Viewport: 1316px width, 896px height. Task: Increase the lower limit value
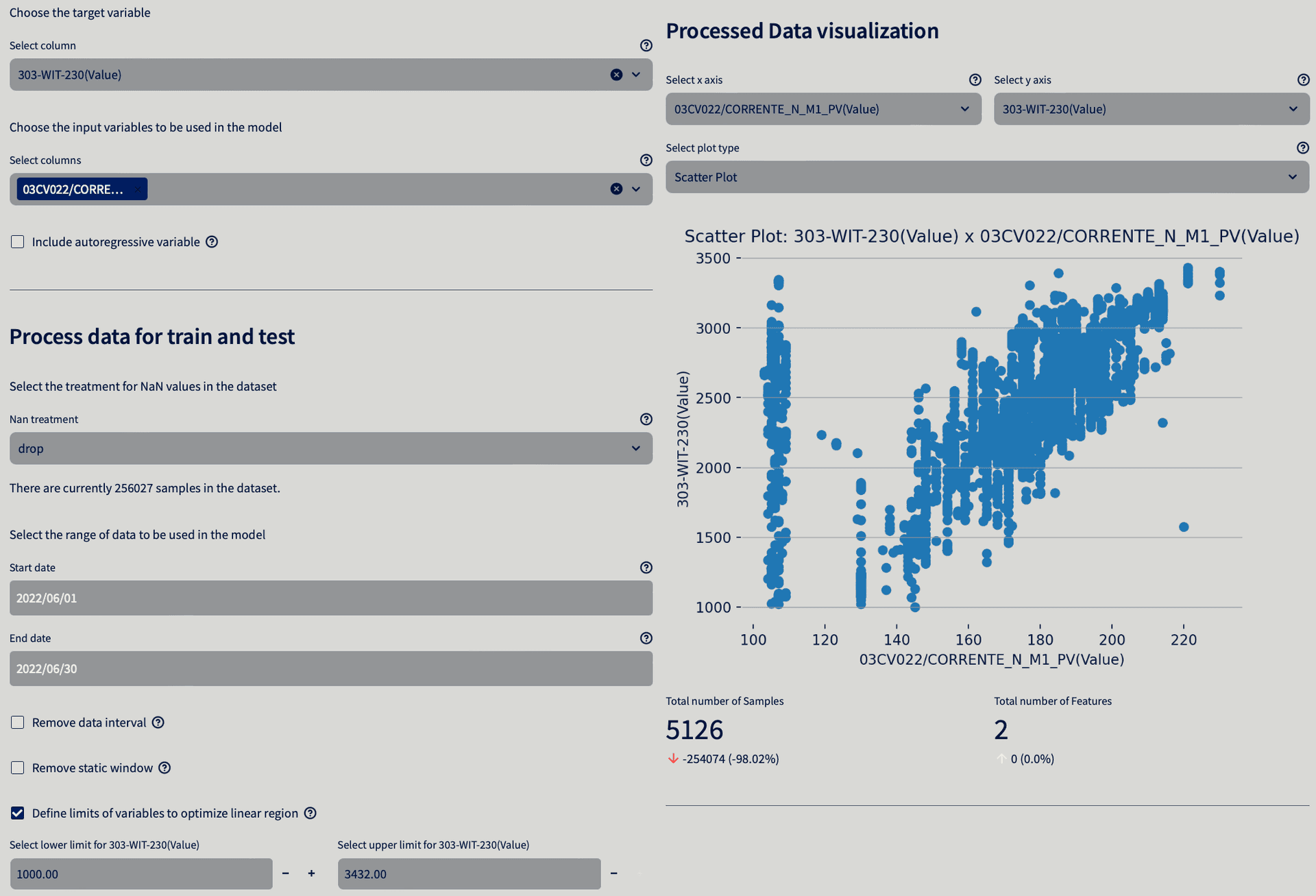pyautogui.click(x=311, y=873)
